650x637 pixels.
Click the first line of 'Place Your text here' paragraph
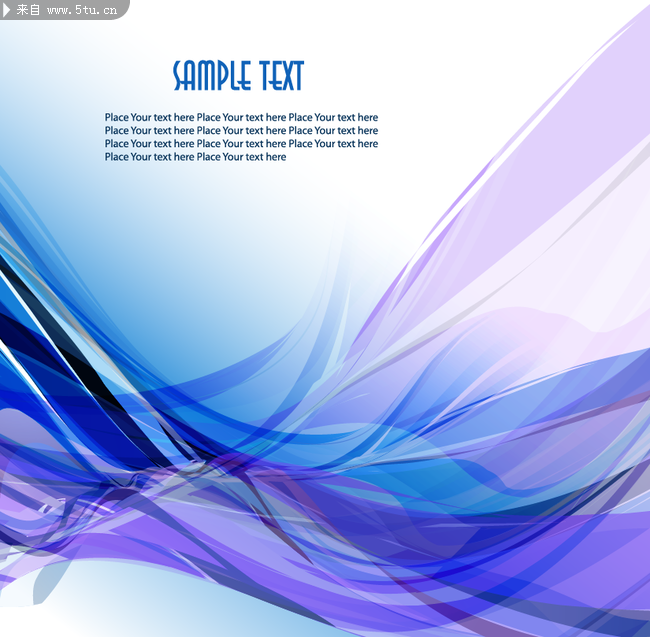(241, 117)
